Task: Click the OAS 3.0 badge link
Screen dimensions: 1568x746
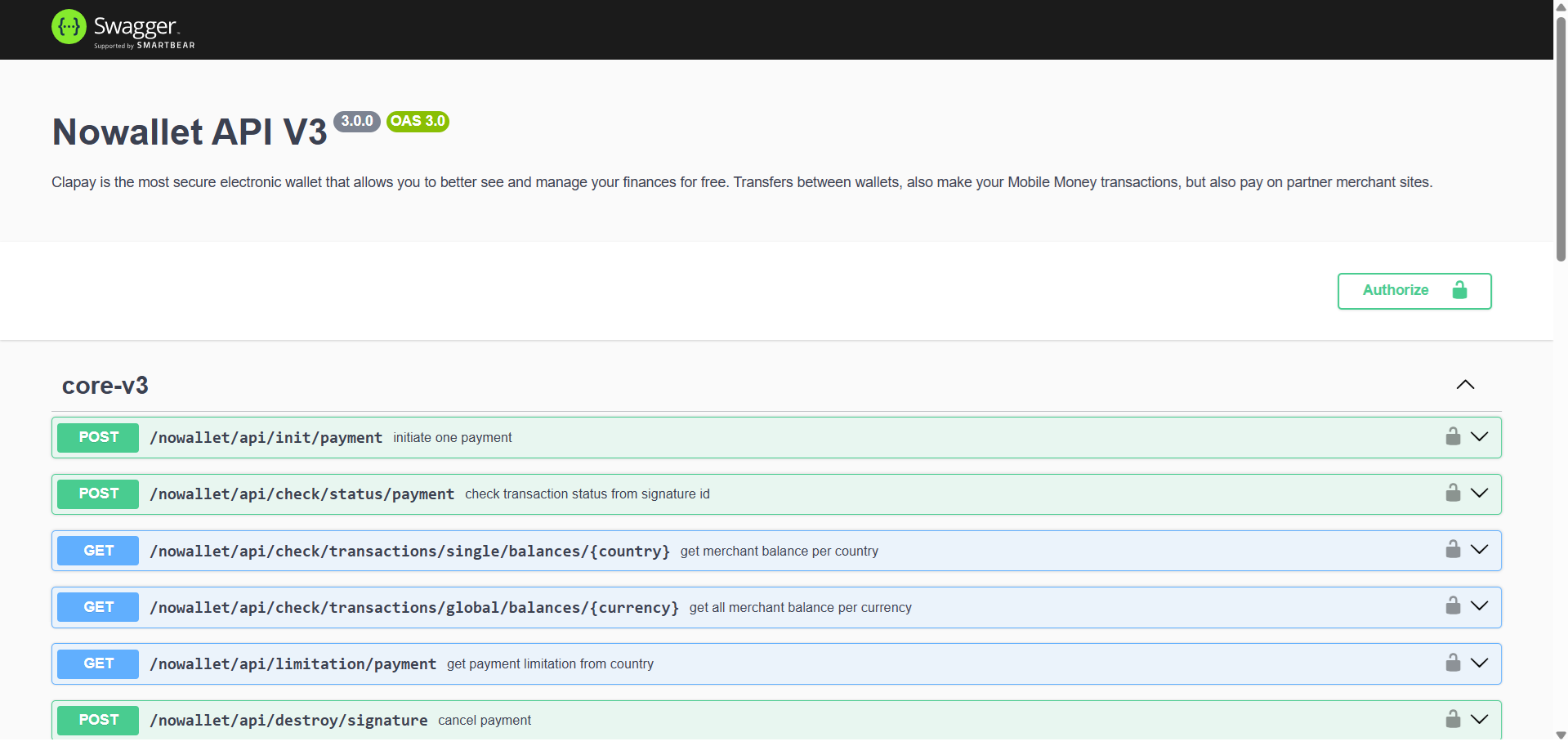Action: (x=418, y=121)
